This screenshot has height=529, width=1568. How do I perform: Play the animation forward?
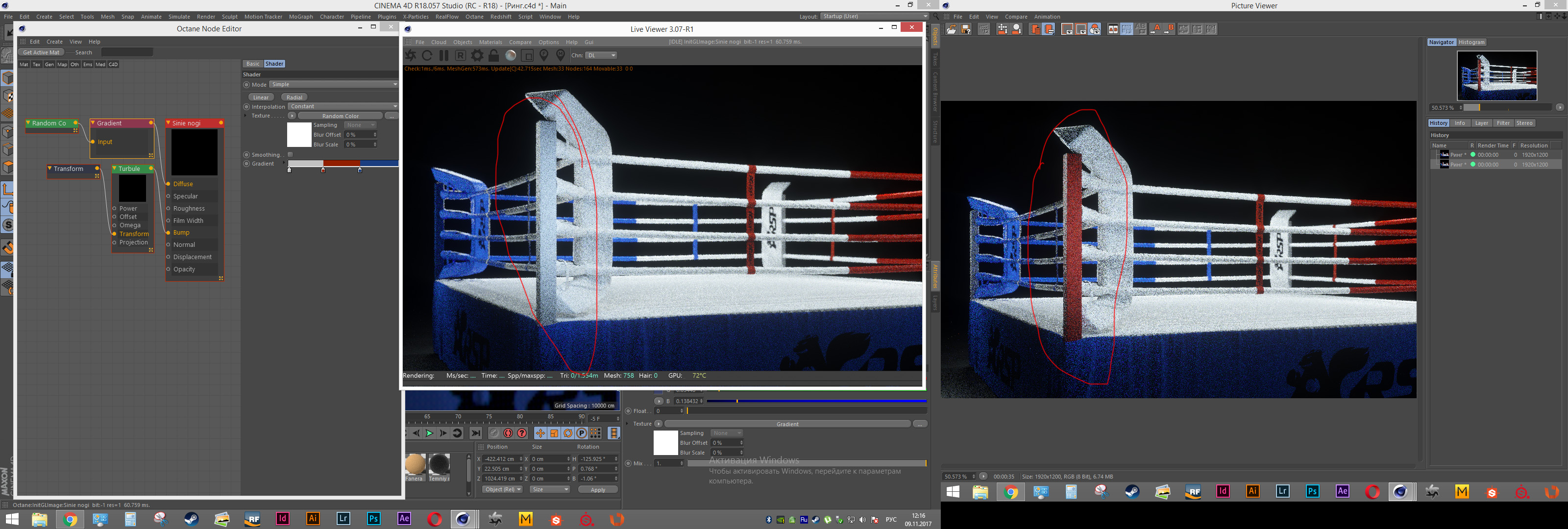[429, 433]
